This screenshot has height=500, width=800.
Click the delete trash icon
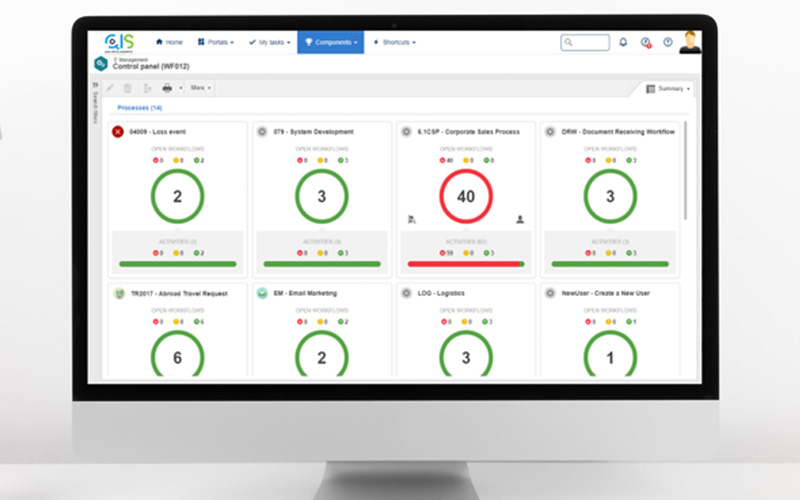[x=127, y=88]
